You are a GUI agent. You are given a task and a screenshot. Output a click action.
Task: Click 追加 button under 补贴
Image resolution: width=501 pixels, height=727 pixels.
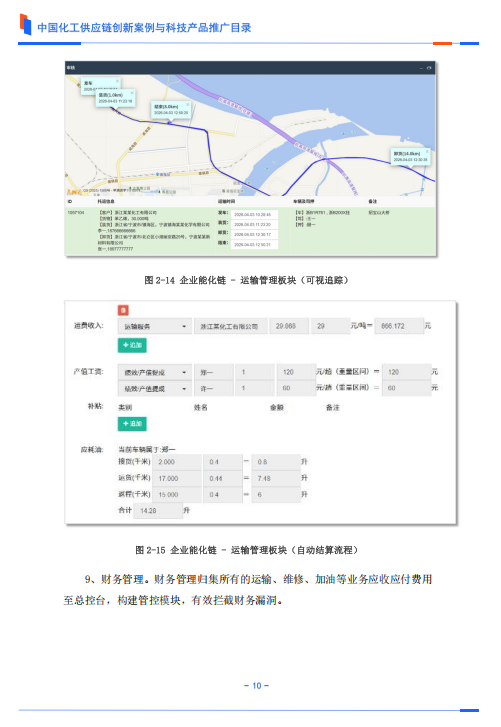pyautogui.click(x=132, y=423)
